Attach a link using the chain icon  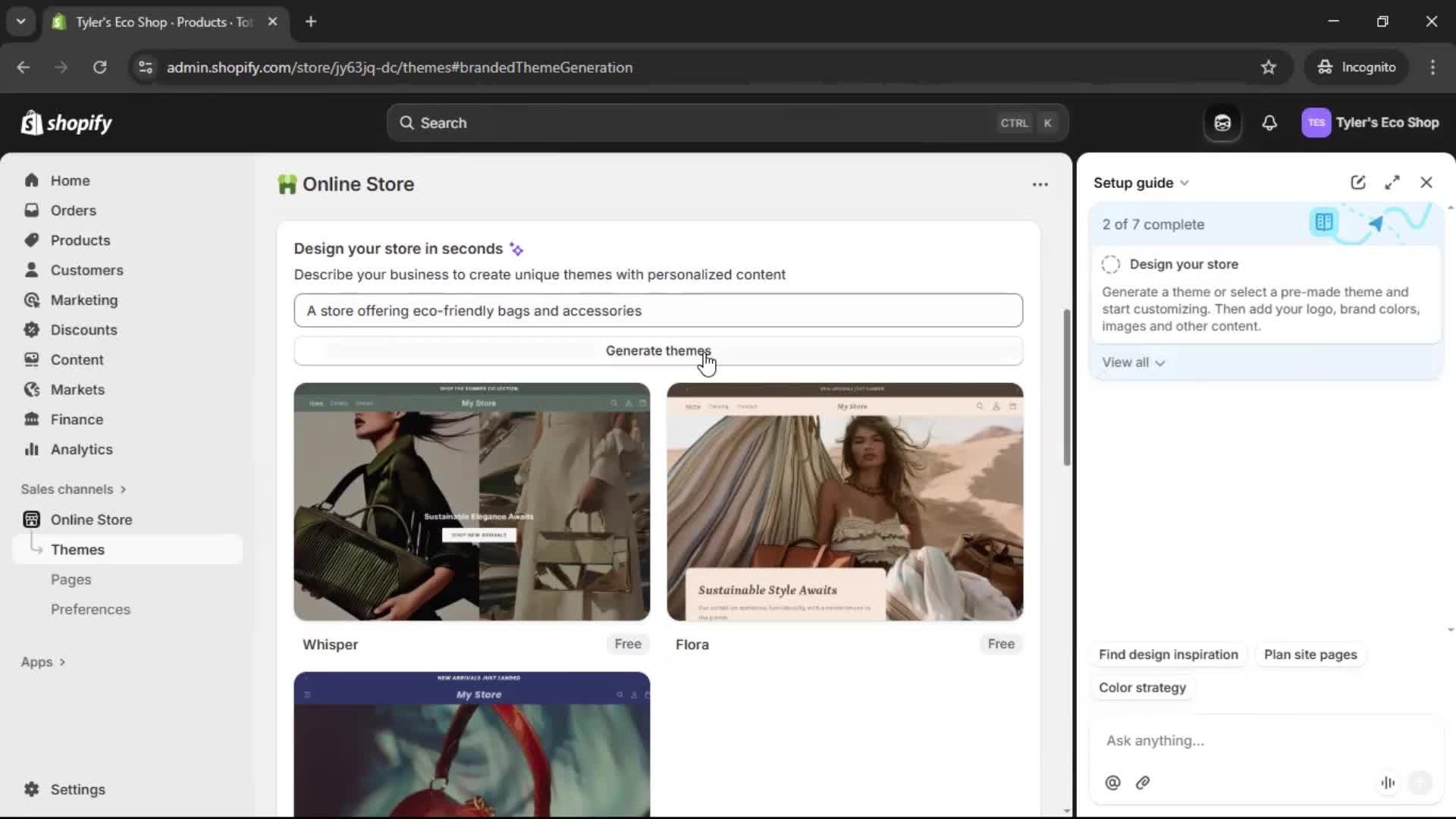click(1143, 783)
